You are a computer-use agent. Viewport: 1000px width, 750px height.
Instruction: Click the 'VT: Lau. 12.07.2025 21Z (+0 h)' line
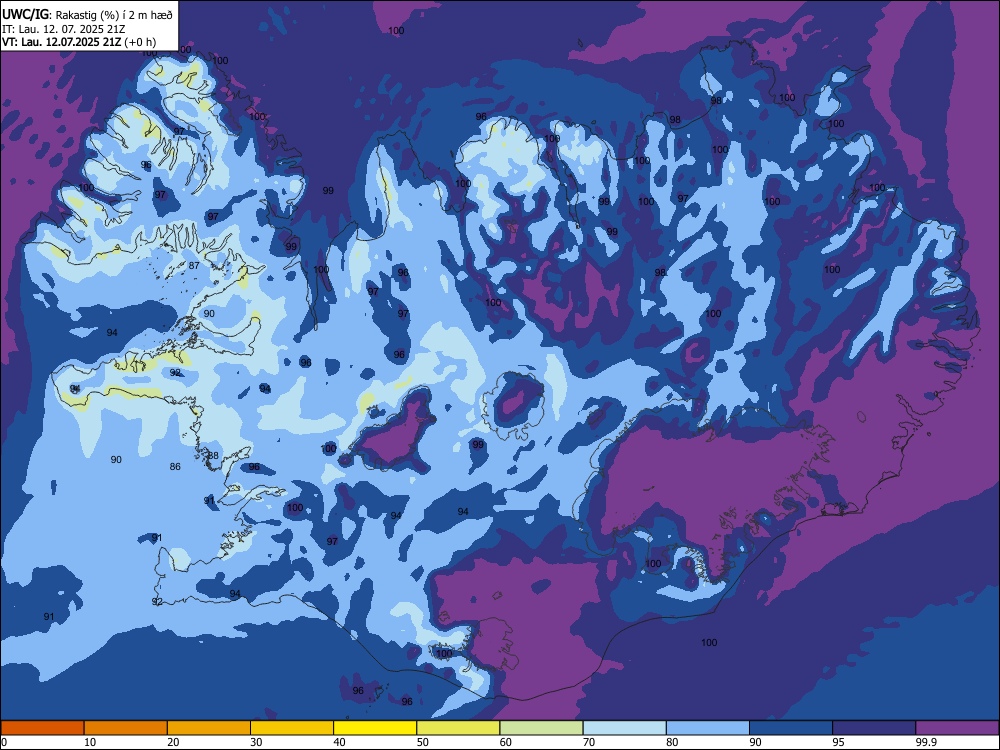coord(79,42)
